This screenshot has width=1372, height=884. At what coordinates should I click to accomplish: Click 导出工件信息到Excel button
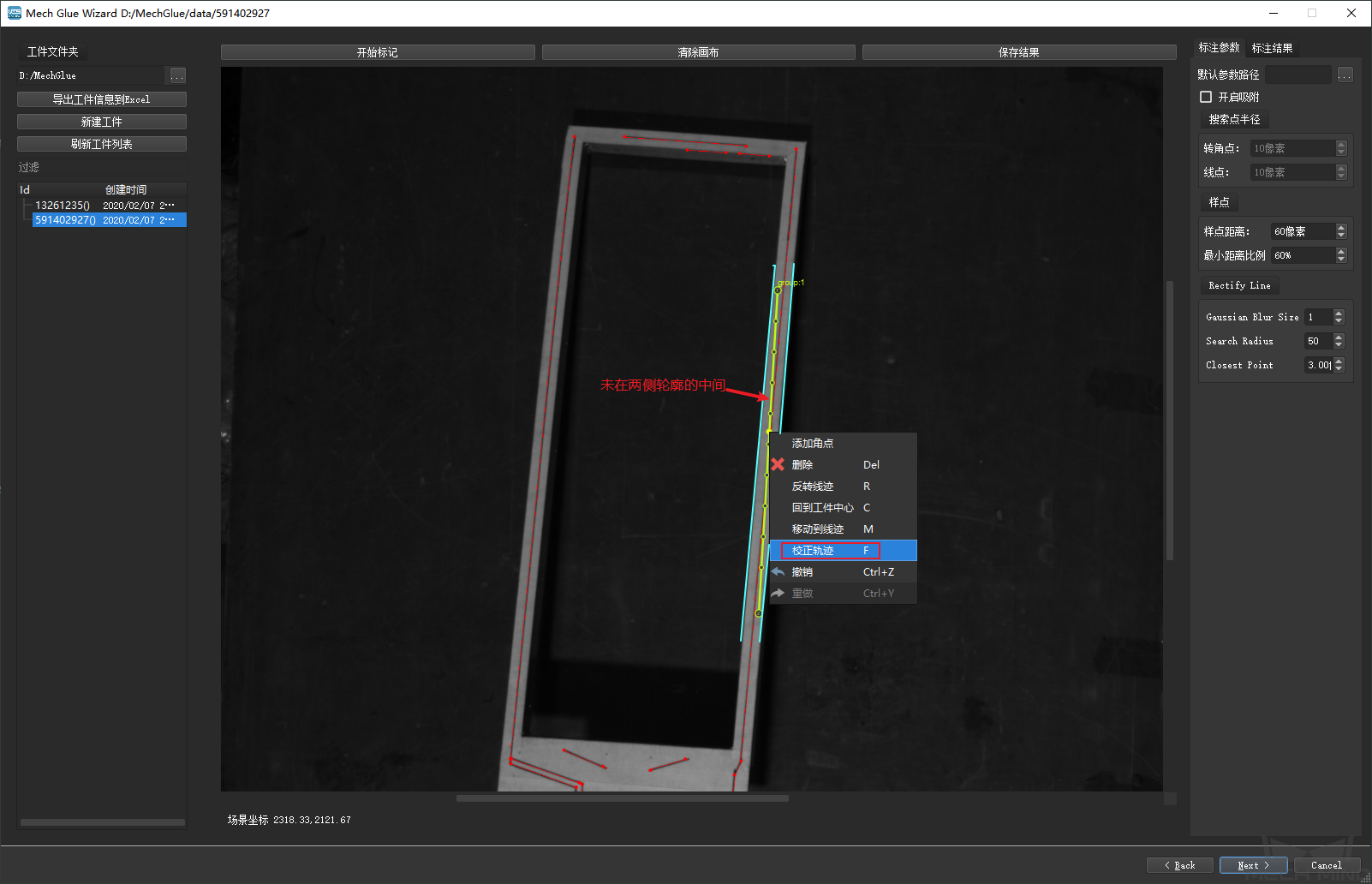102,99
